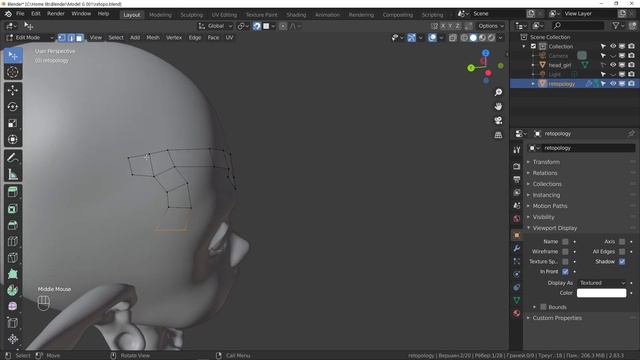Open the World properties tab
The height and width of the screenshot is (360, 640).
(x=517, y=218)
